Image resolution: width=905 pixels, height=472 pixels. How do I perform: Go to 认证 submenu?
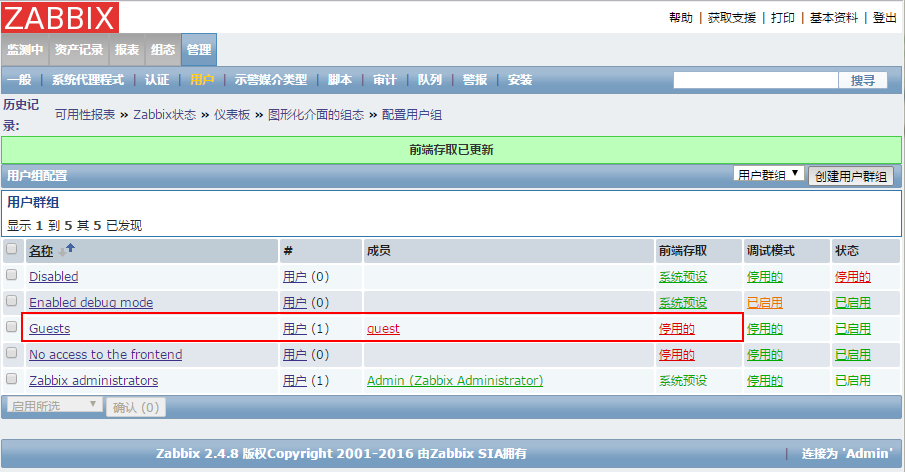click(x=157, y=80)
